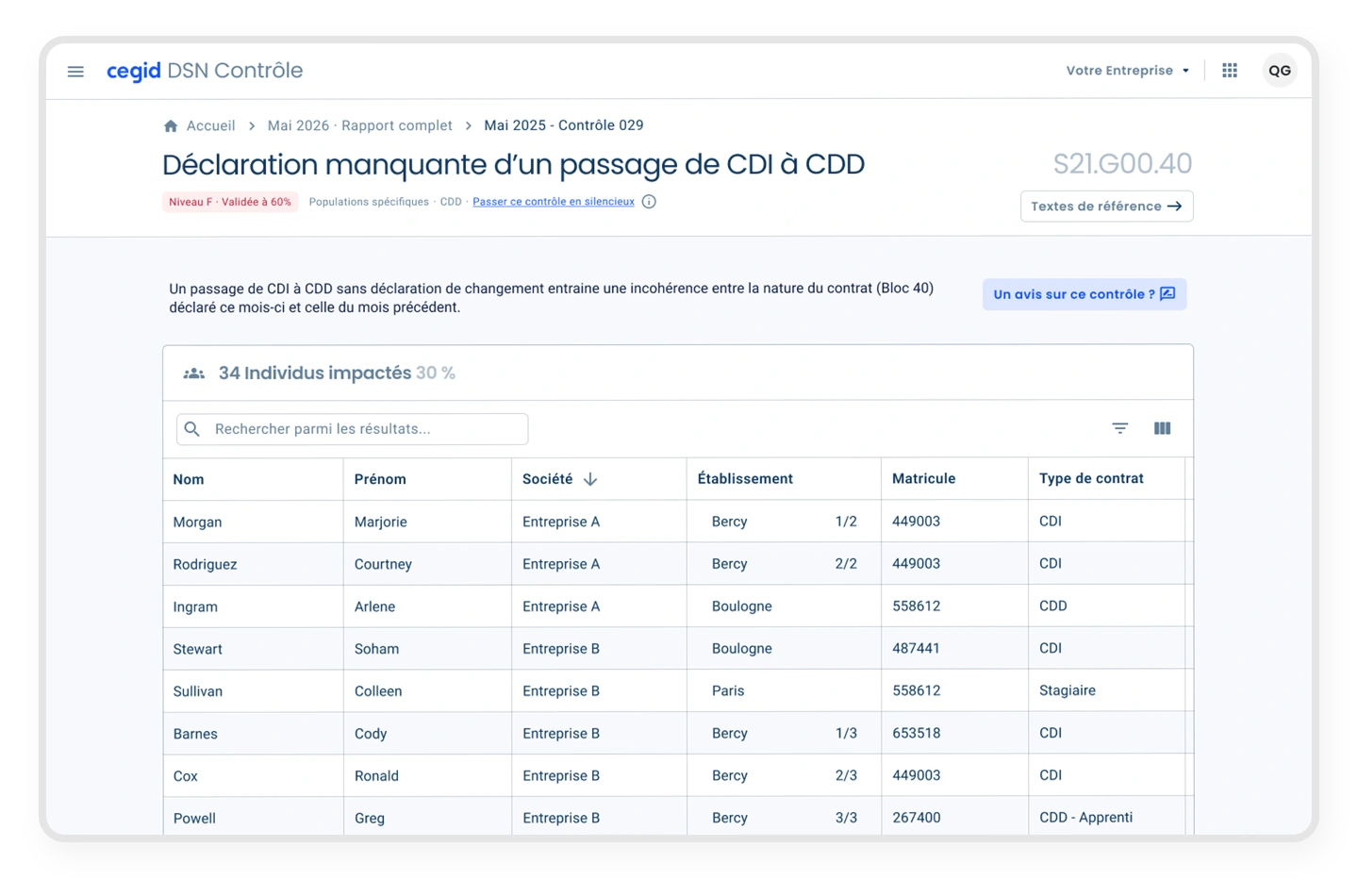This screenshot has height=896, width=1358.
Task: Open the hamburger navigation menu
Action: (76, 72)
